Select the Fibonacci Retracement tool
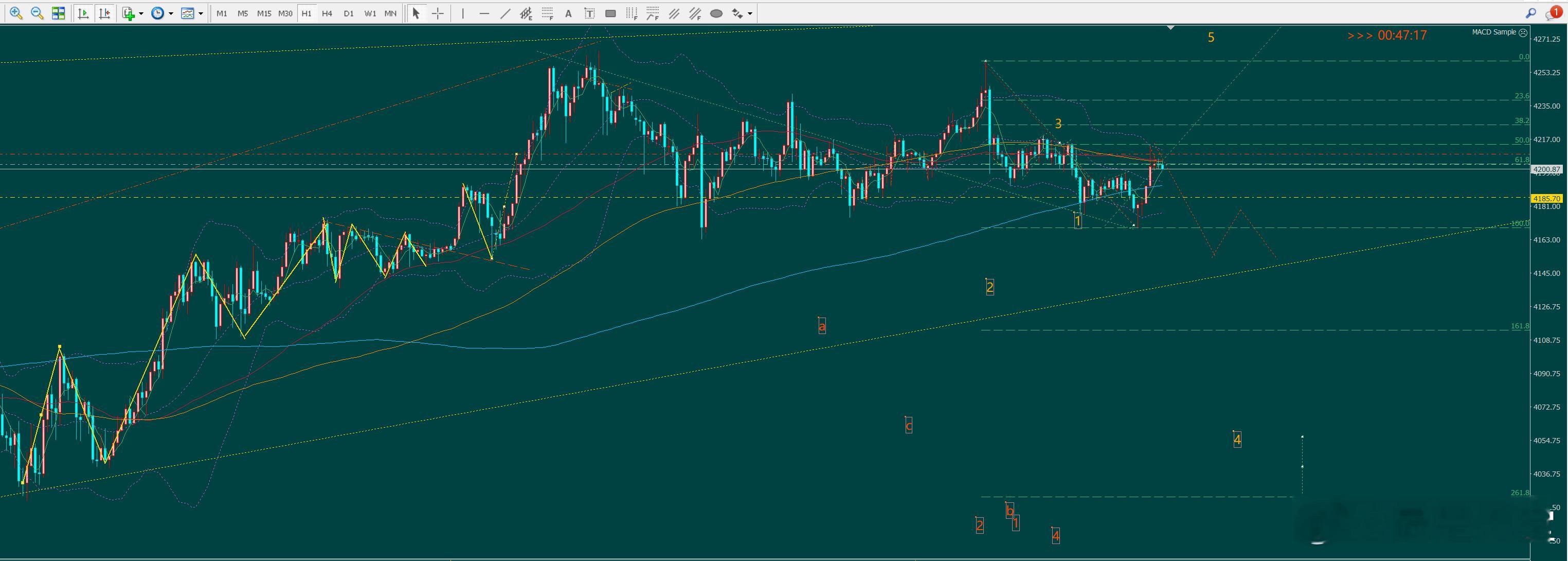 547,13
